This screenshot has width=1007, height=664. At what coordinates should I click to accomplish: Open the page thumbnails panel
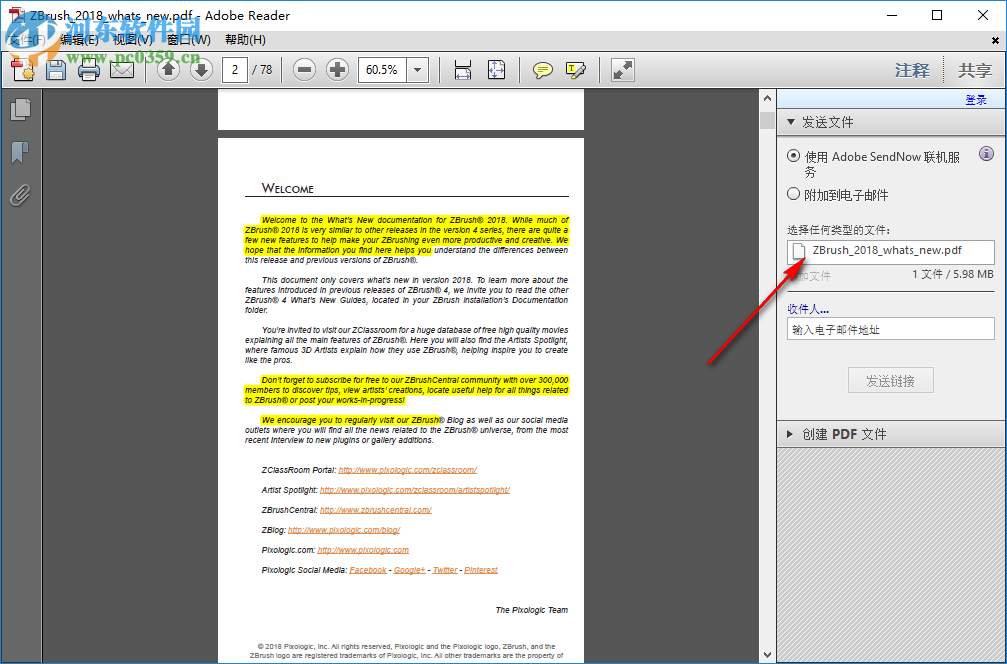[20, 110]
